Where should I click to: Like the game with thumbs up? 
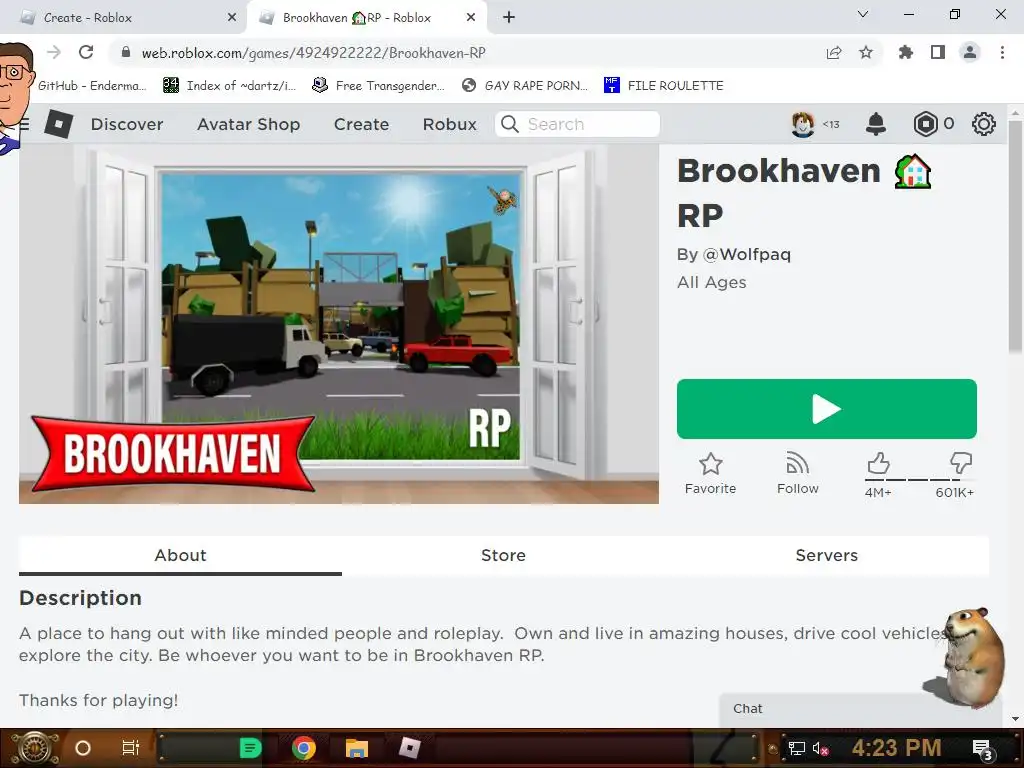(878, 463)
